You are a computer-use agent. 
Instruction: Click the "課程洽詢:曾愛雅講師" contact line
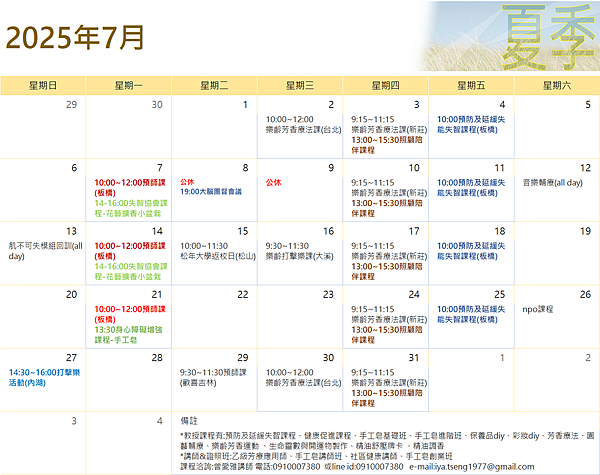(357, 467)
